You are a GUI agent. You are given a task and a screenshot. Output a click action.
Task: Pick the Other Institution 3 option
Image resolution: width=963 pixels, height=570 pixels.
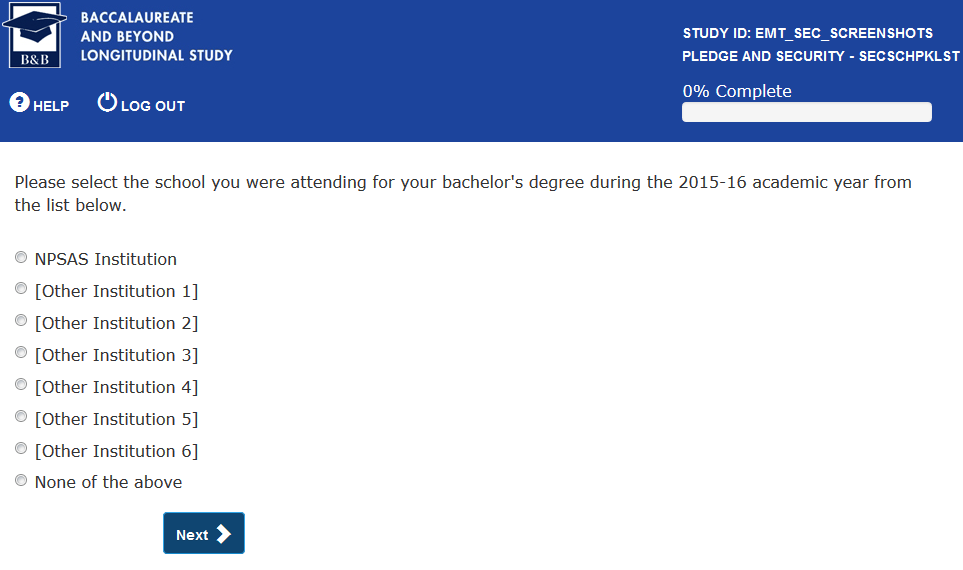pyautogui.click(x=21, y=354)
